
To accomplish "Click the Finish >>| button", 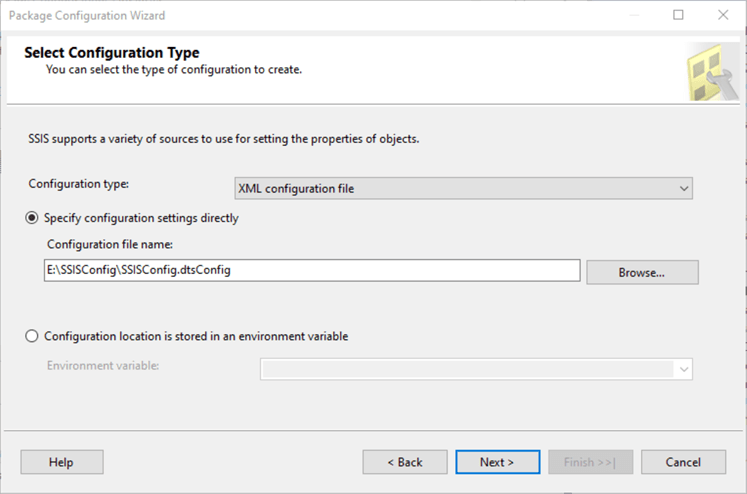I will tap(590, 462).
